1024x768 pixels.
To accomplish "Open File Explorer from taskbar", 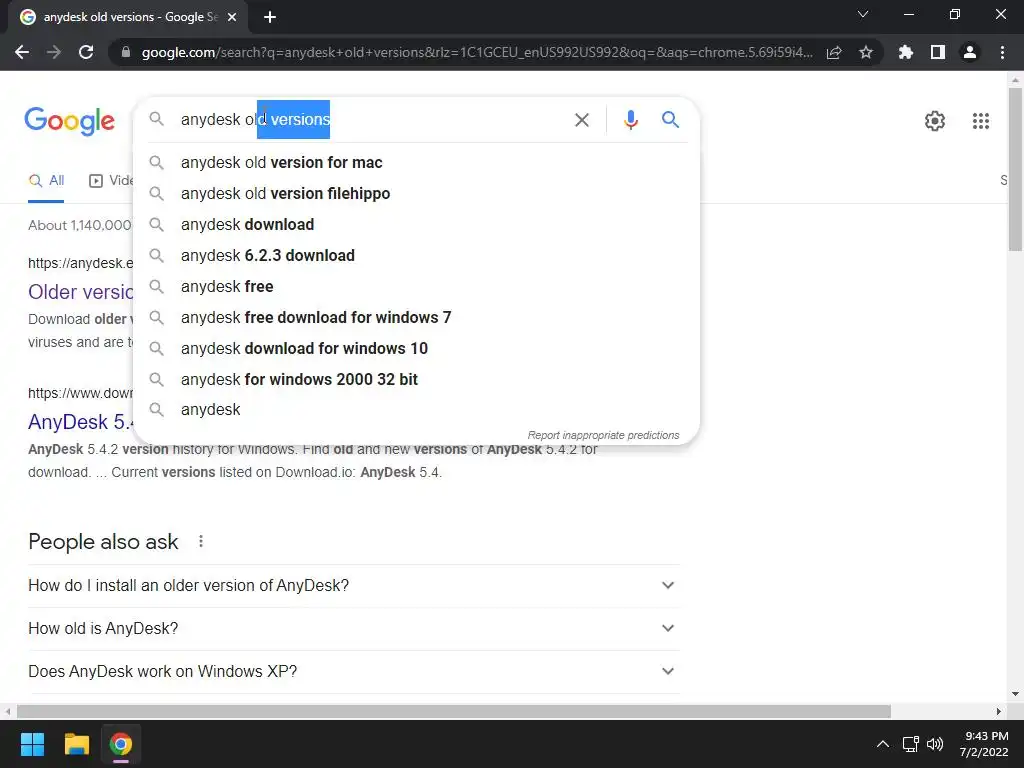I will 76,744.
